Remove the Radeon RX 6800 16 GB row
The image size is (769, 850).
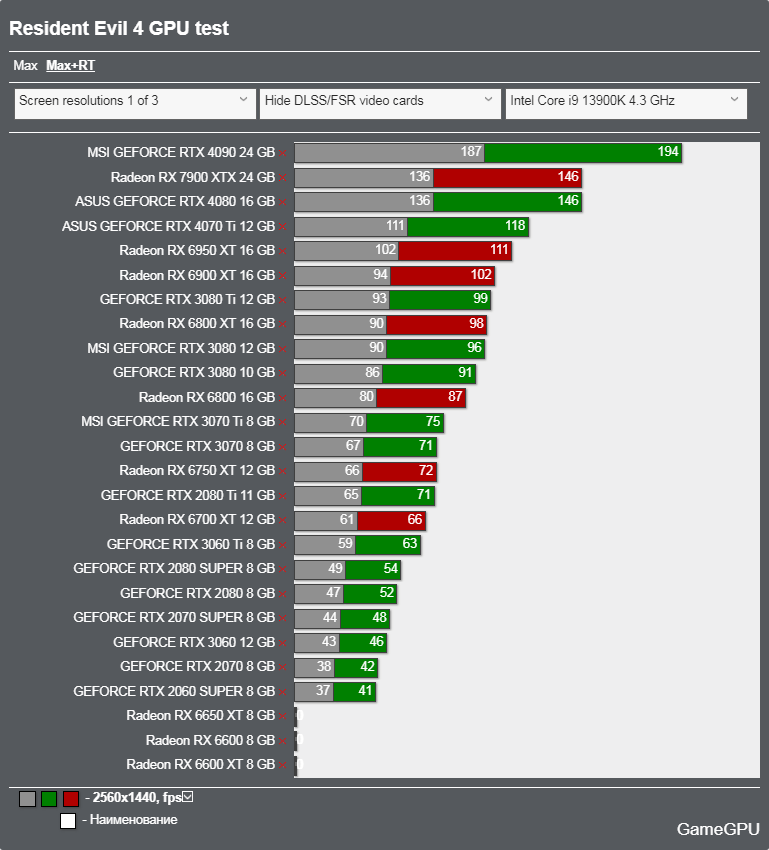click(x=283, y=398)
